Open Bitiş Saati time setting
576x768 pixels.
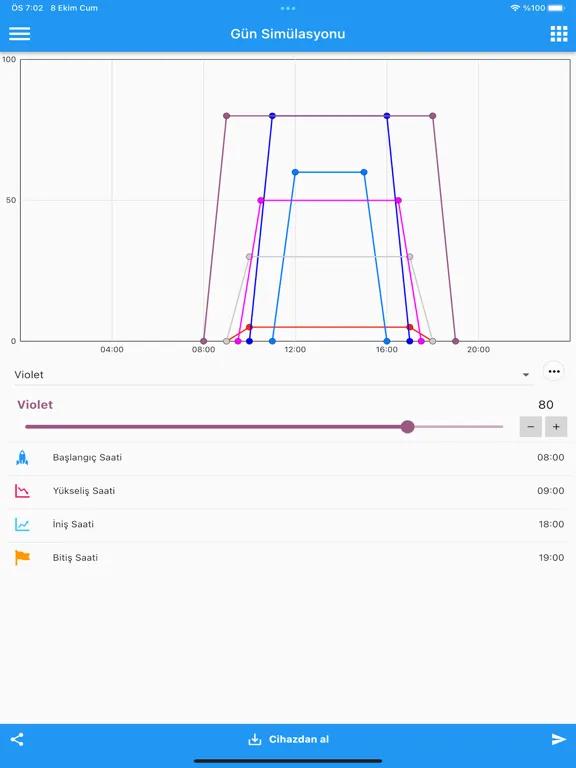pos(288,558)
